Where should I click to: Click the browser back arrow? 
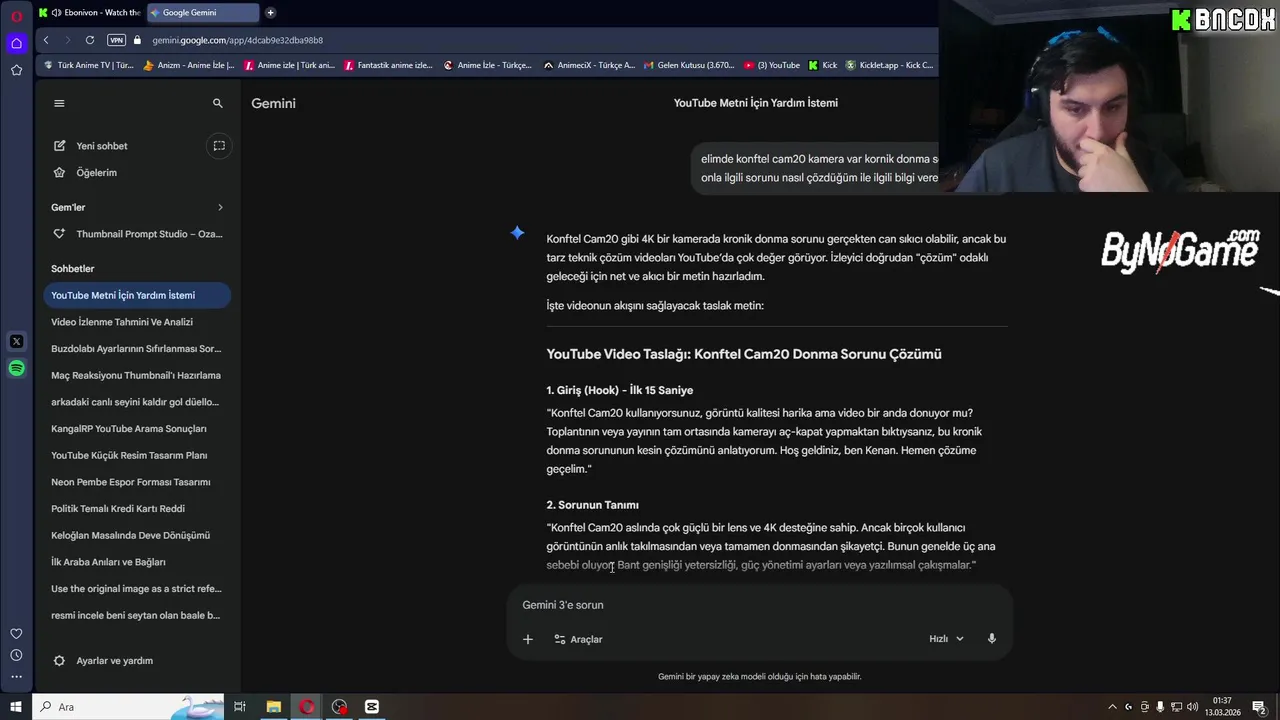(46, 40)
